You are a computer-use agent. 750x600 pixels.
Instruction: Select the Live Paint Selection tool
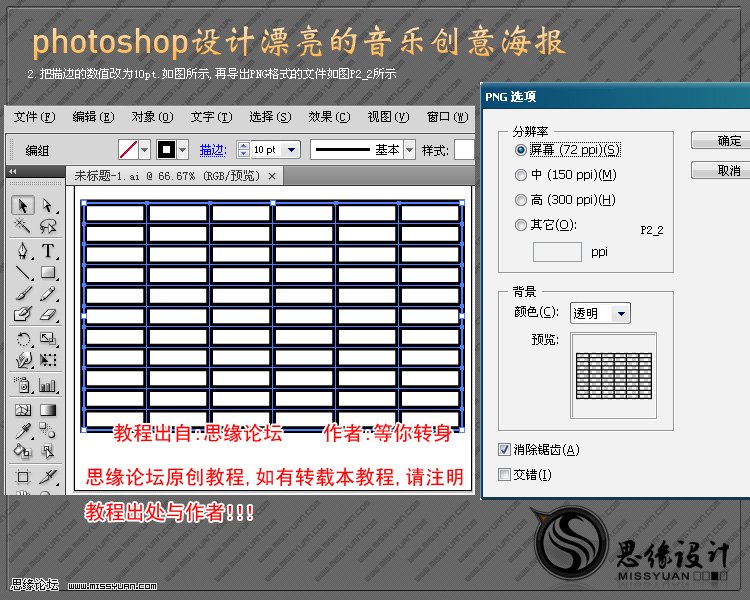[48, 451]
